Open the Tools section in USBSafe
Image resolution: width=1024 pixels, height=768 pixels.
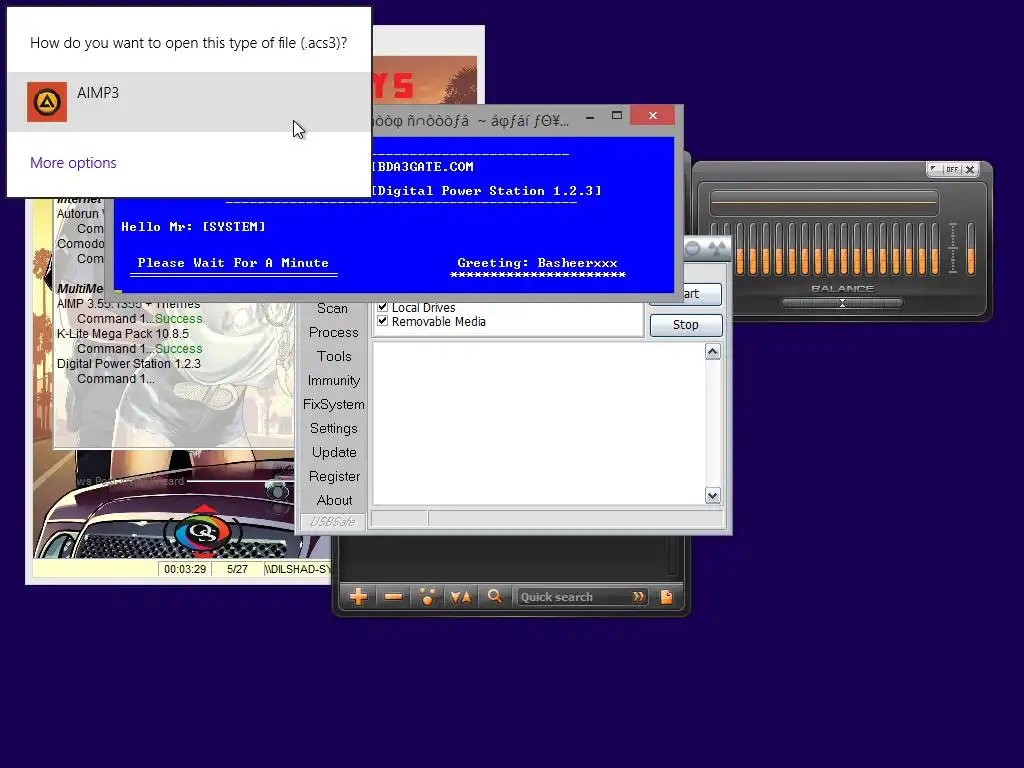[334, 356]
